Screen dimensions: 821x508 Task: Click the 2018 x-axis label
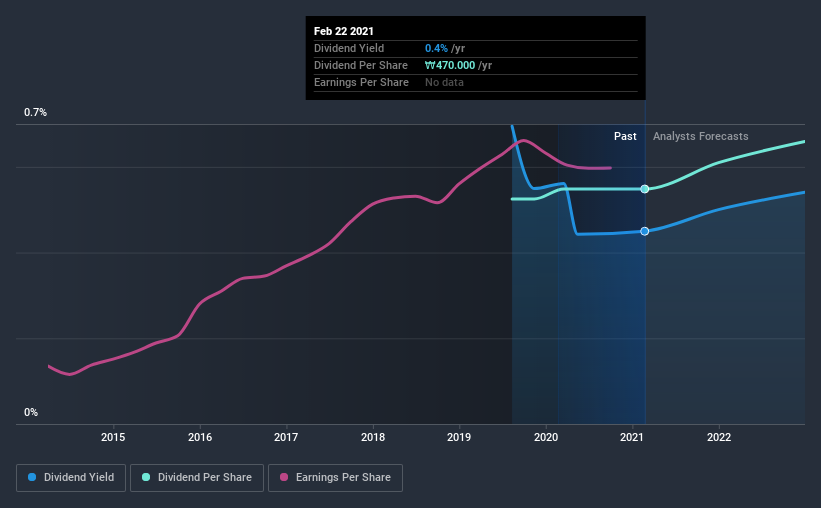point(373,437)
